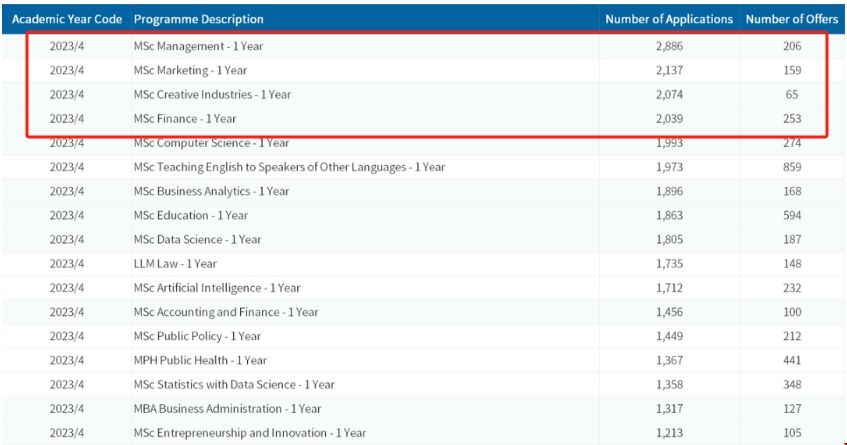The image size is (847, 445).
Task: Sort by Programme Description column header
Action: (199, 19)
